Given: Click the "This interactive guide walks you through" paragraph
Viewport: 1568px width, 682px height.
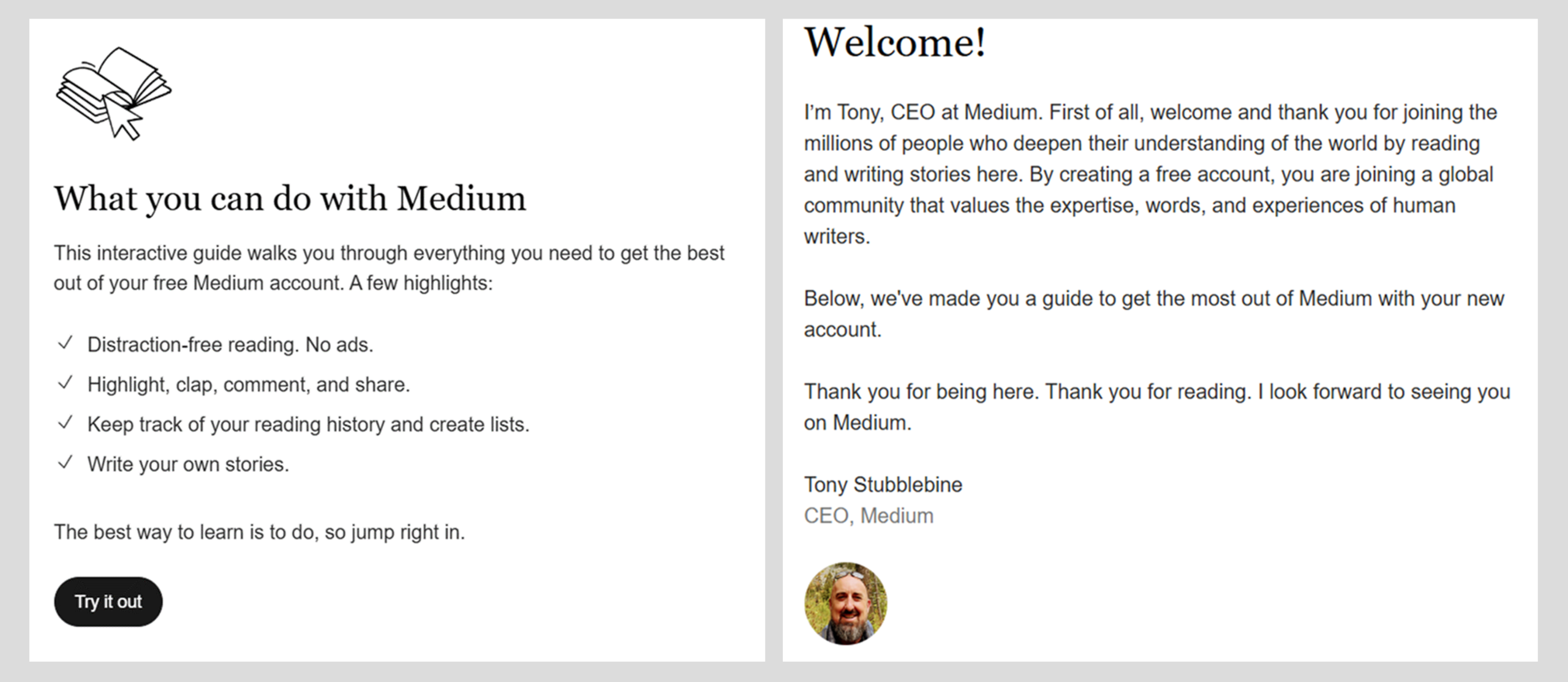Looking at the screenshot, I should (x=389, y=268).
